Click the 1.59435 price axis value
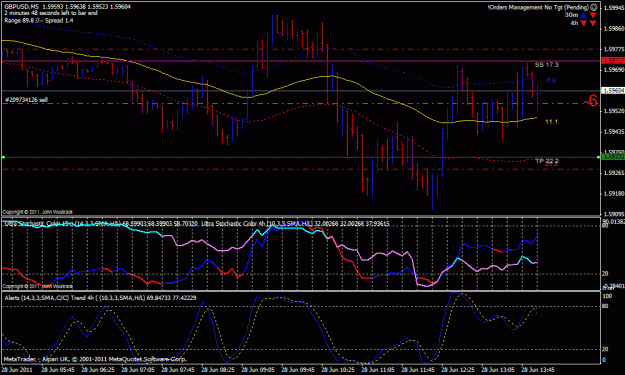Viewport: 625px width, 375px height. pyautogui.click(x=614, y=132)
